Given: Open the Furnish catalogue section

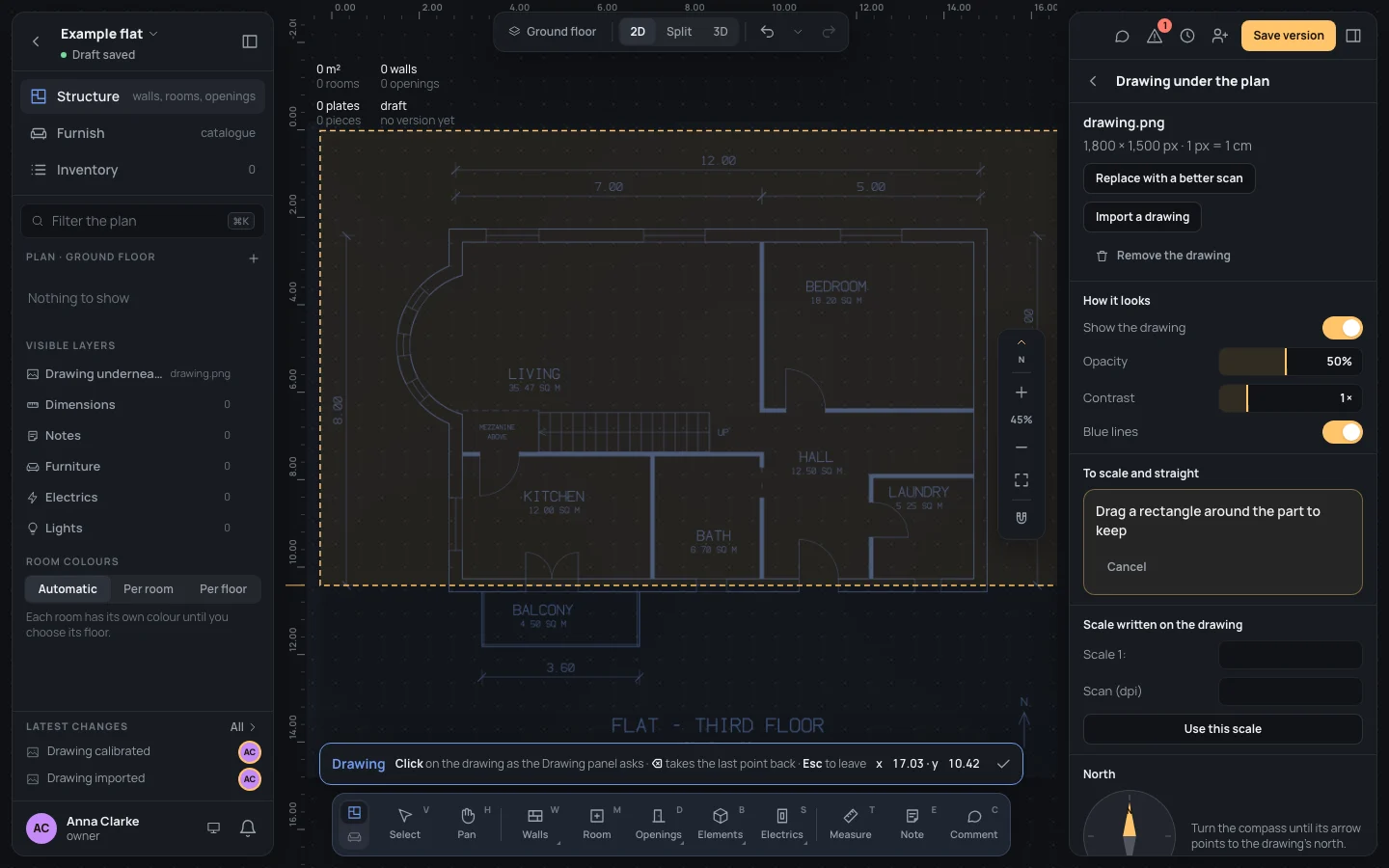Looking at the screenshot, I should click(143, 133).
